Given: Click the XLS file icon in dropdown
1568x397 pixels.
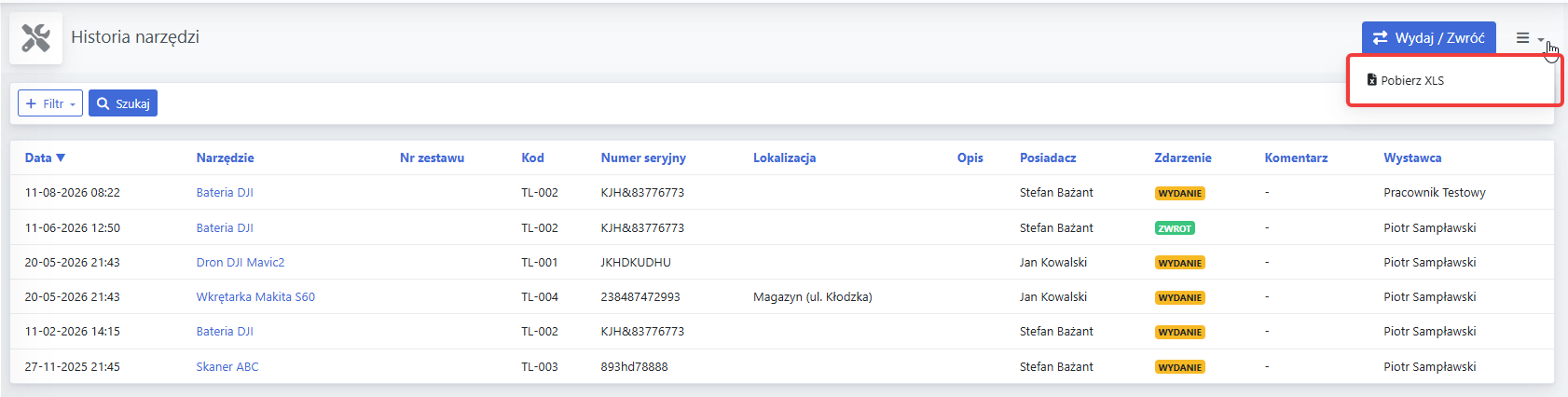Looking at the screenshot, I should coord(1371,80).
